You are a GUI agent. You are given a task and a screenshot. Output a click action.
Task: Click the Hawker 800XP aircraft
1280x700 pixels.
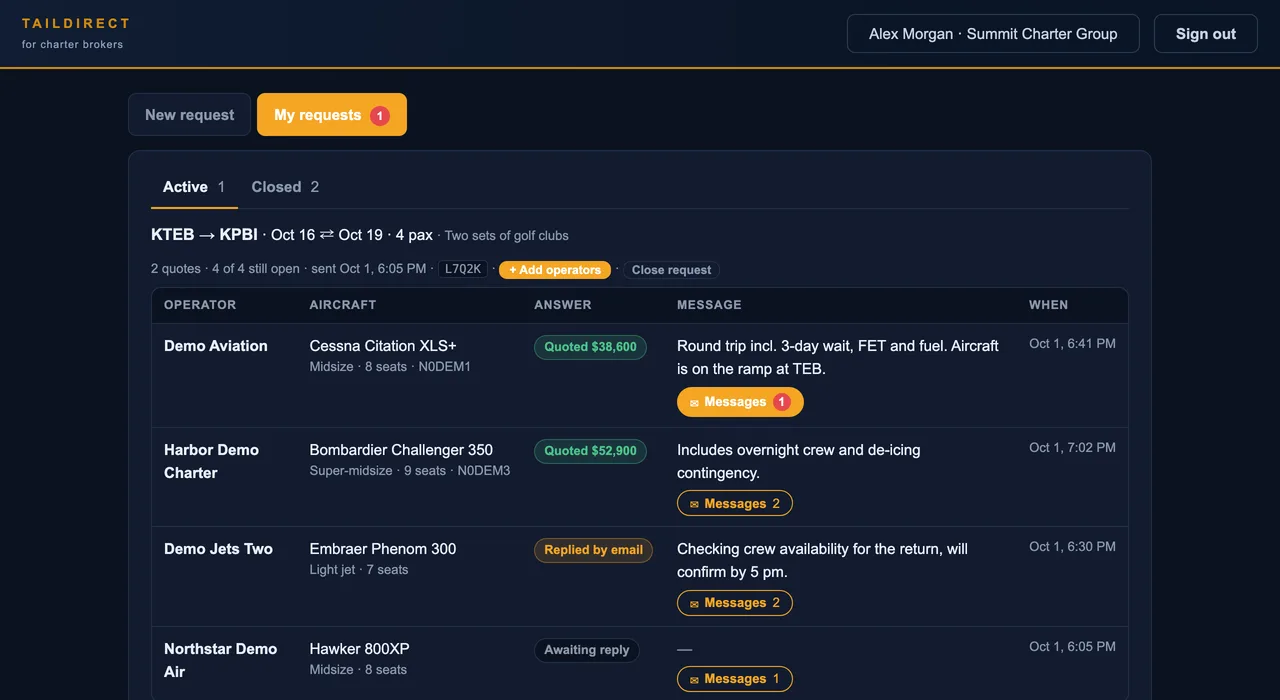click(360, 649)
